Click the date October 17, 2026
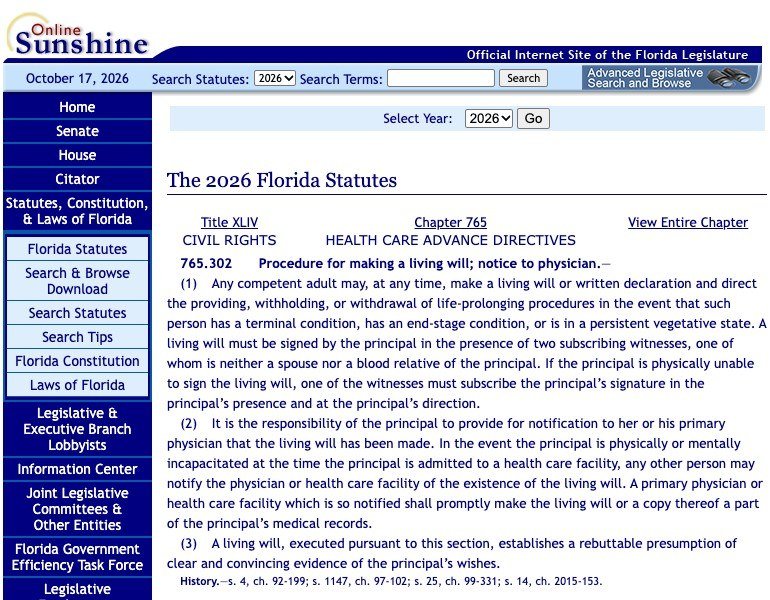Screen dimensions: 770x600 pos(77,79)
